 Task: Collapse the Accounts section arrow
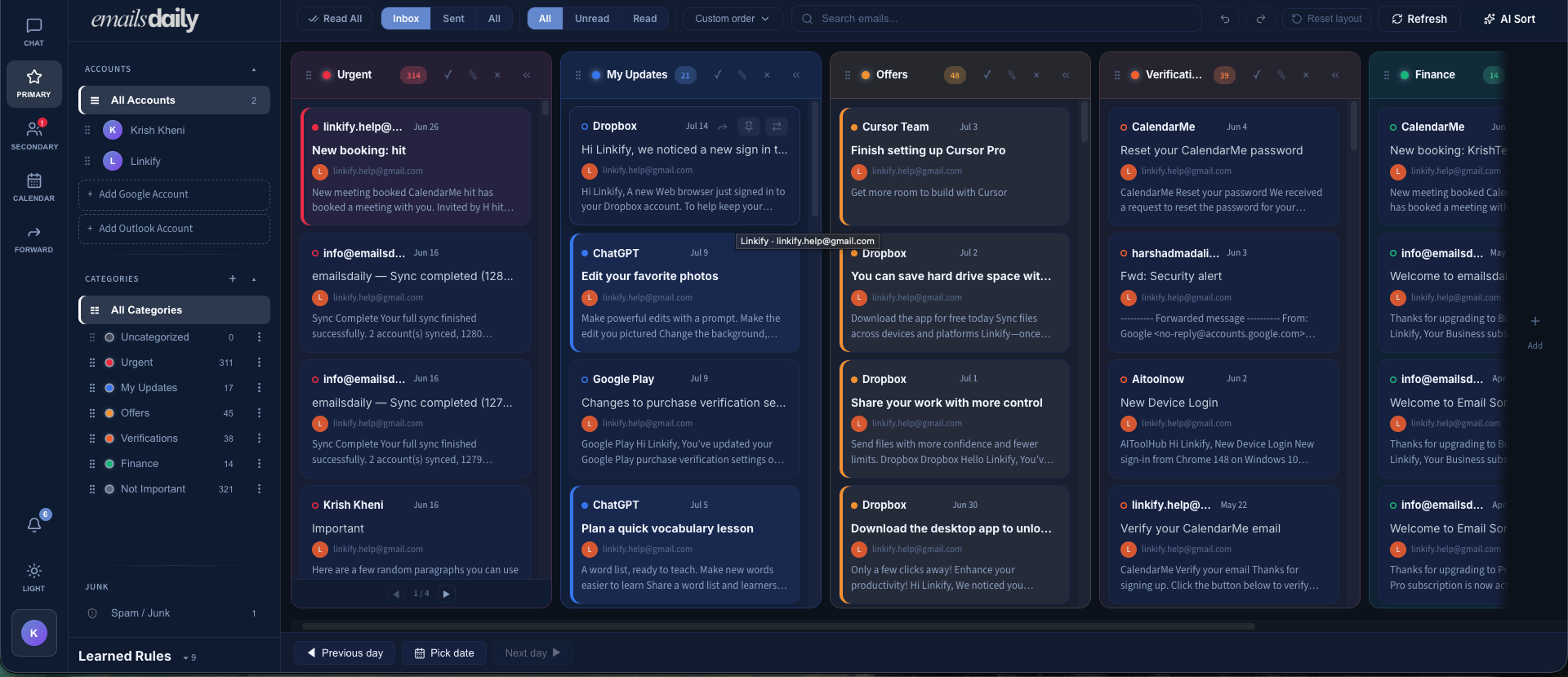pos(254,69)
